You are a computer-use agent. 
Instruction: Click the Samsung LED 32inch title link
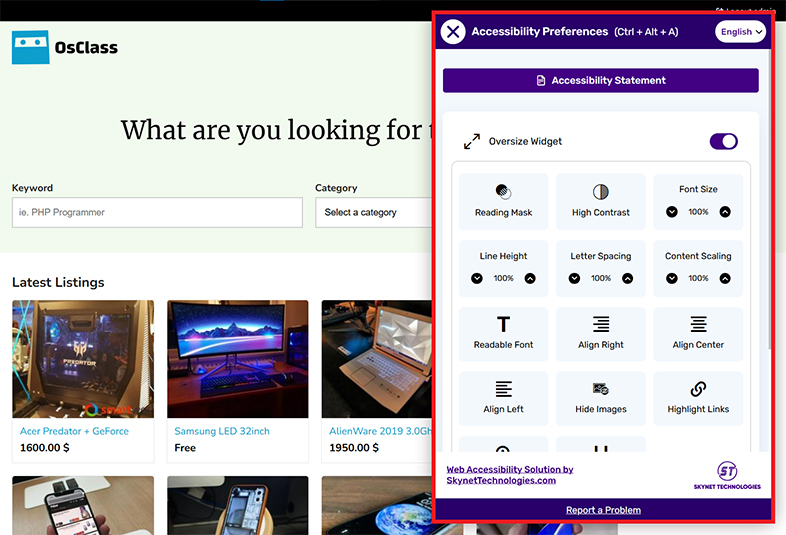(x=222, y=431)
